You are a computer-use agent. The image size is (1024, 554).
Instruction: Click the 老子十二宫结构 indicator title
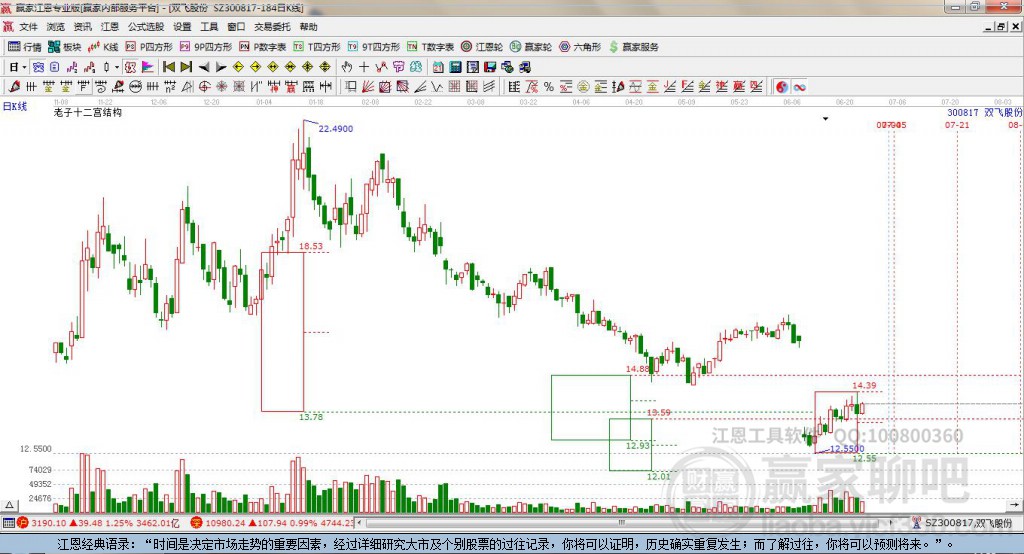click(x=88, y=112)
